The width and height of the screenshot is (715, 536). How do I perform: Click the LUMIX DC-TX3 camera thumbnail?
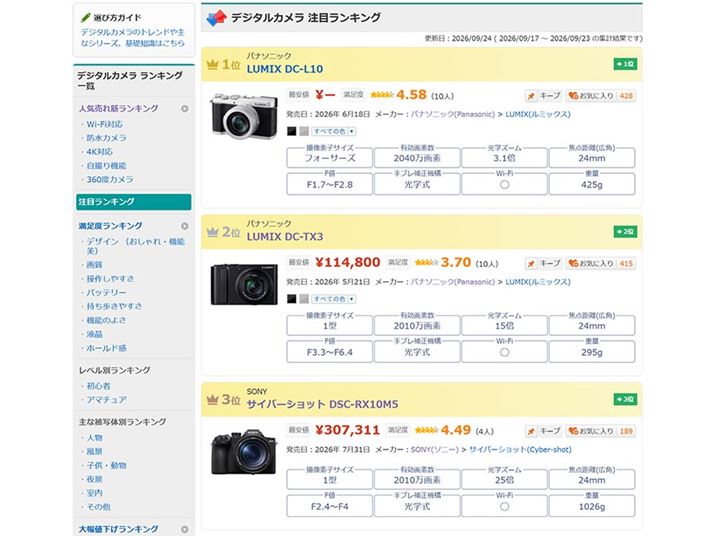[244, 285]
